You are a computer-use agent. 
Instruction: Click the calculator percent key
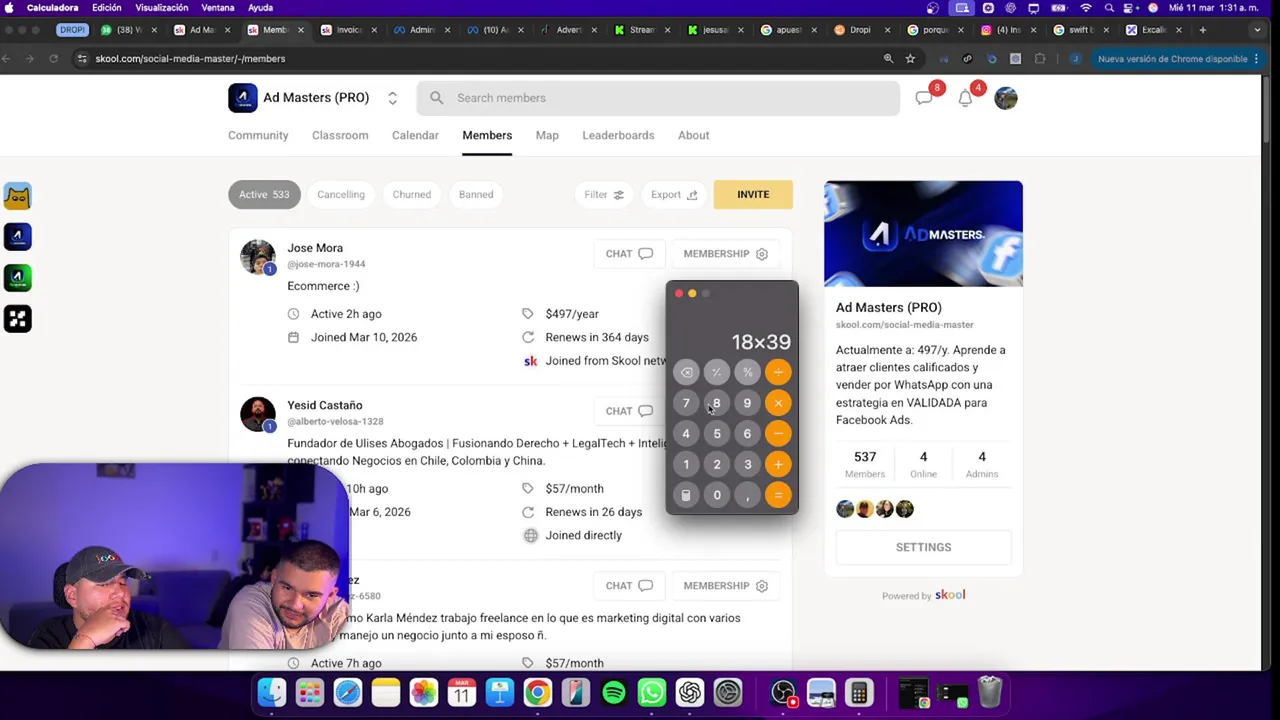[747, 372]
